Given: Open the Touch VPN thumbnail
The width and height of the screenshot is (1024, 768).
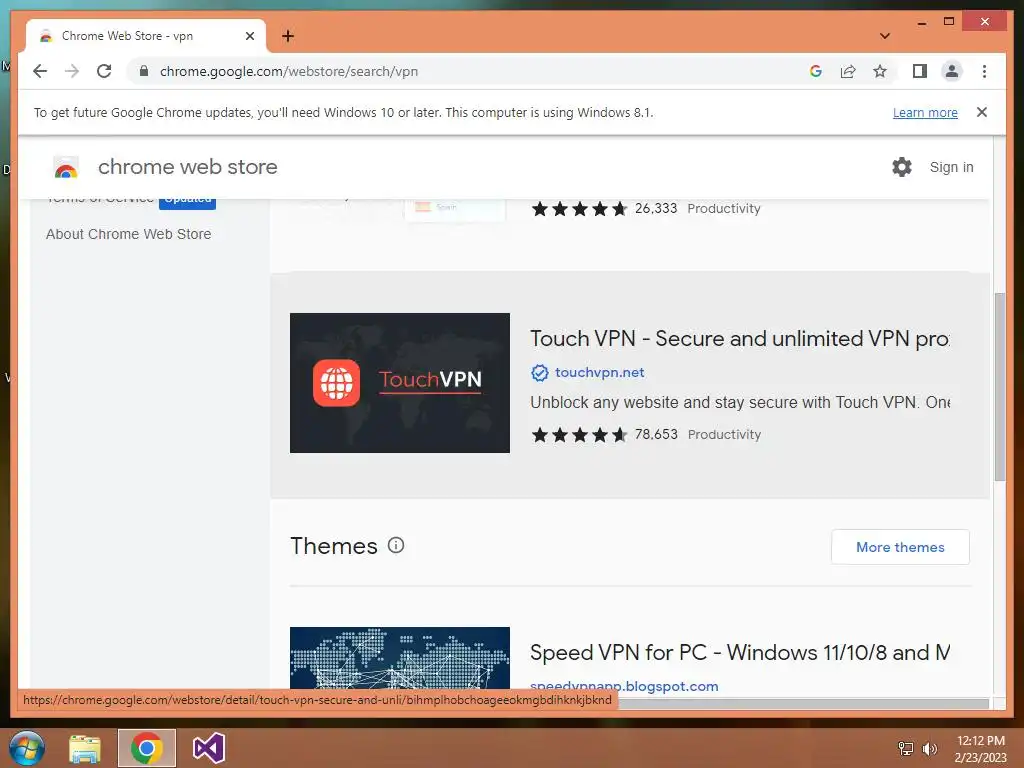Looking at the screenshot, I should [400, 383].
